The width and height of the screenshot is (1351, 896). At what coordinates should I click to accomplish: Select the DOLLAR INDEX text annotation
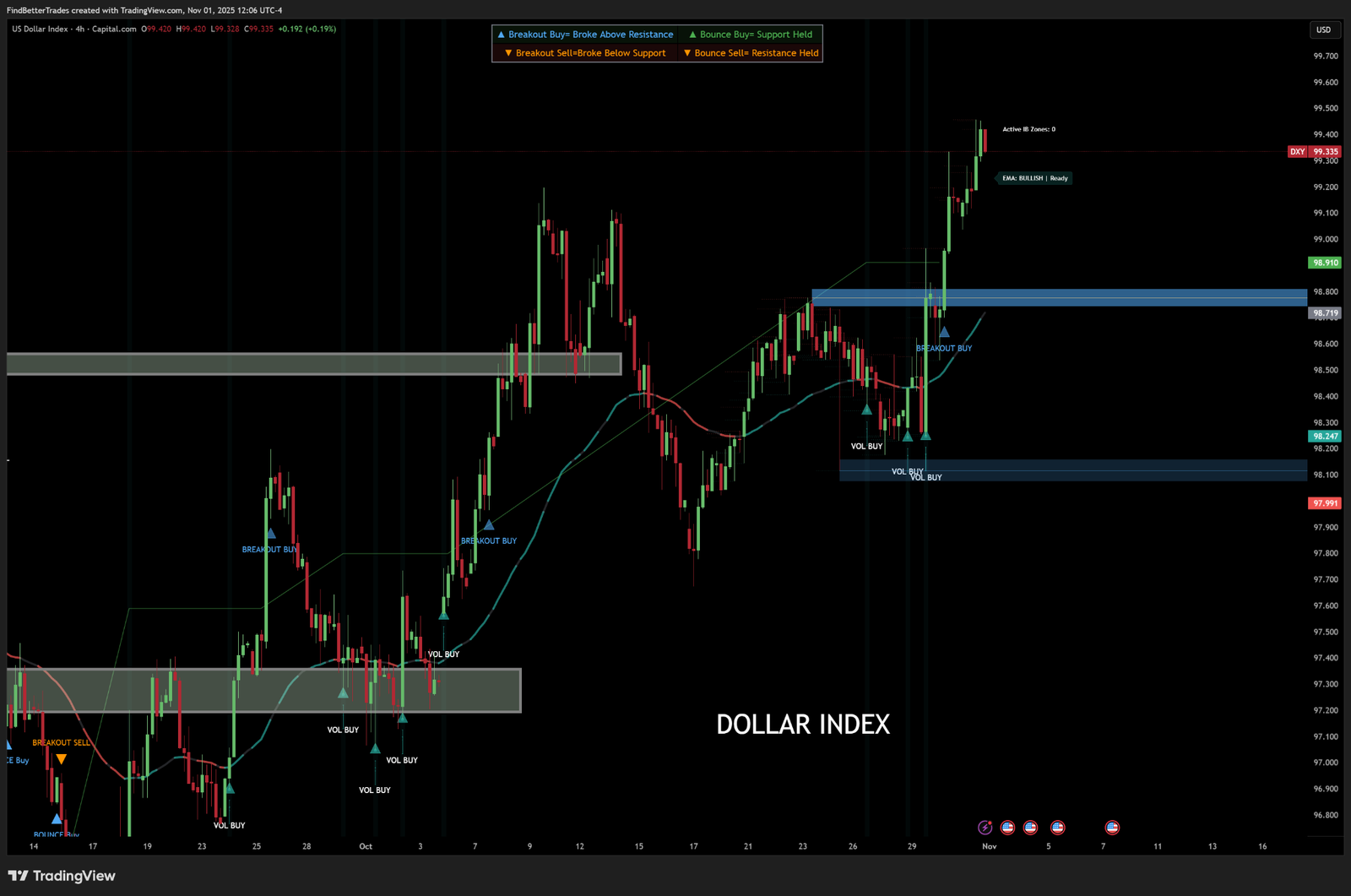[802, 725]
